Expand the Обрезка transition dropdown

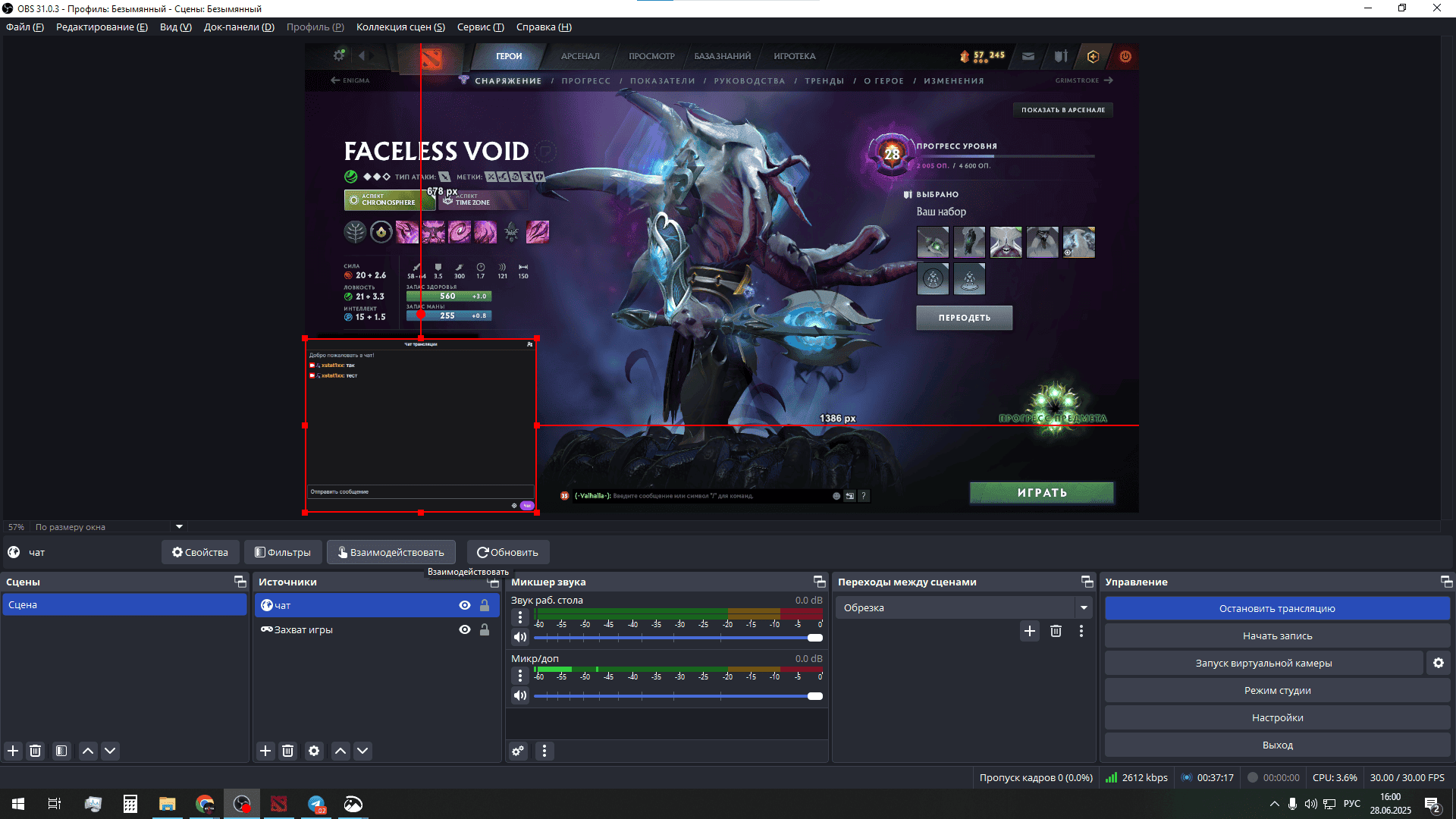tap(1084, 607)
